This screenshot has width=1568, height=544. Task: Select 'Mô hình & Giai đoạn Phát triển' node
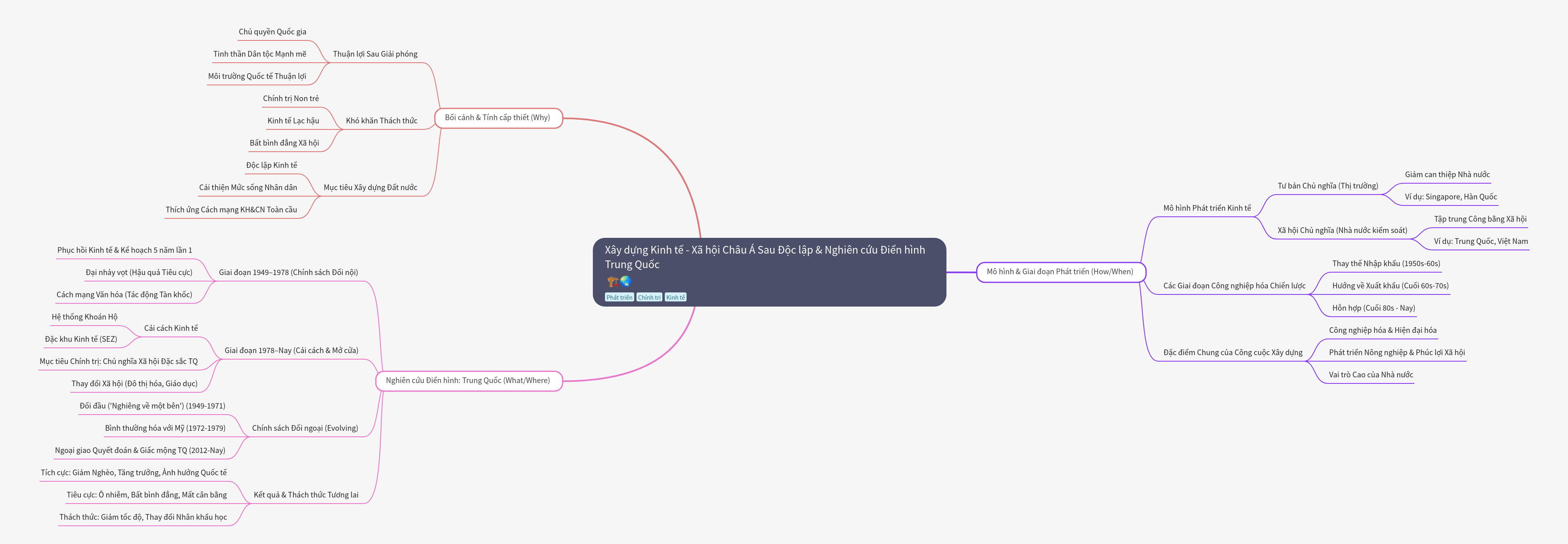(1060, 272)
